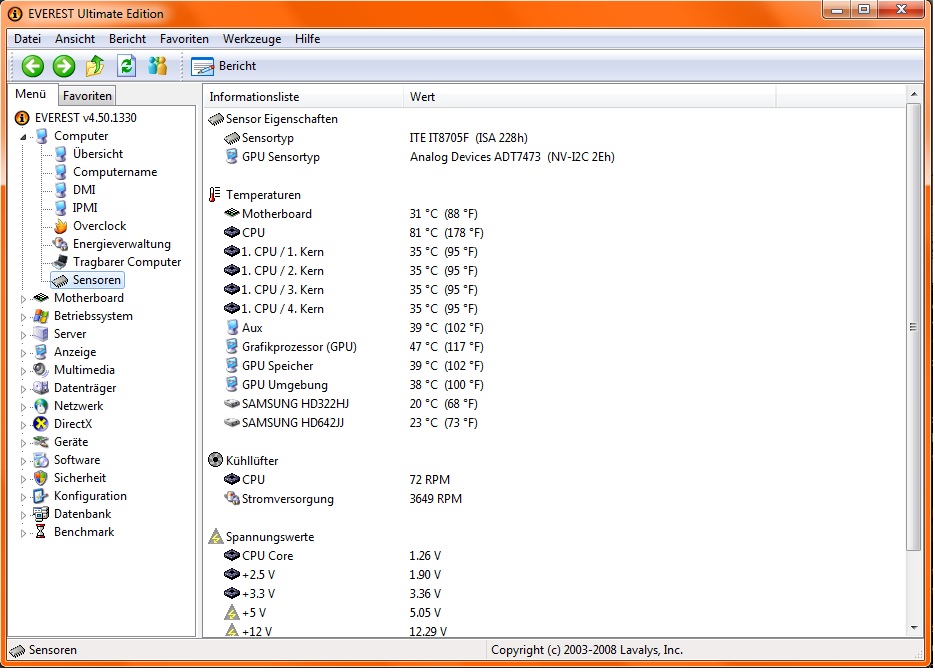
Task: Open the DMI tree item
Action: [84, 190]
